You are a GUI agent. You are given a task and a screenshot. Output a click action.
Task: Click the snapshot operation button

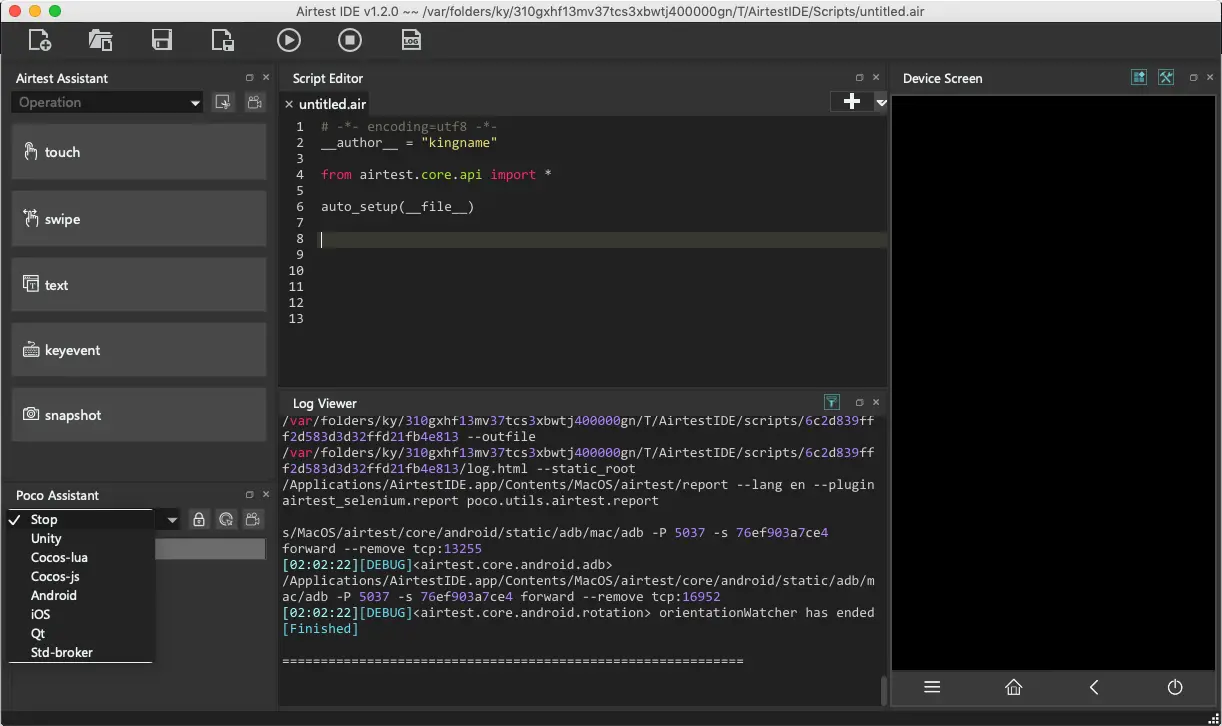coord(139,415)
